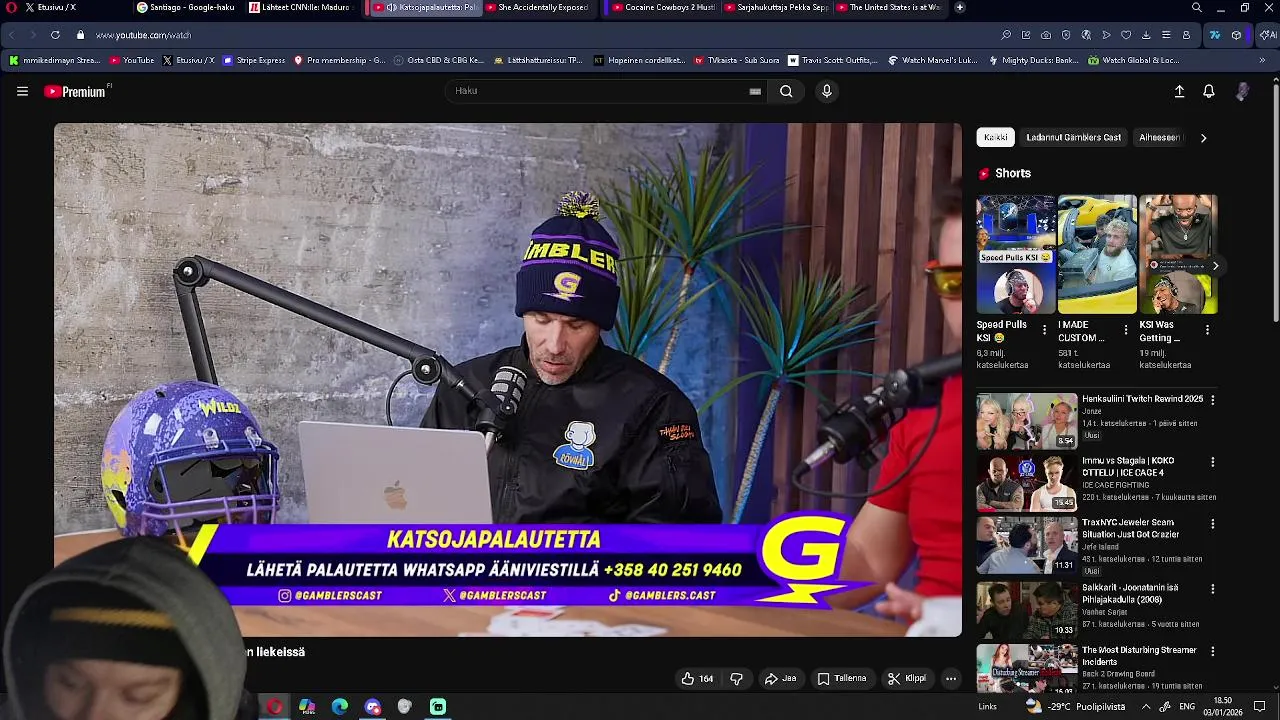Select the Ladannut Gamblers Cast chip

[1073, 137]
